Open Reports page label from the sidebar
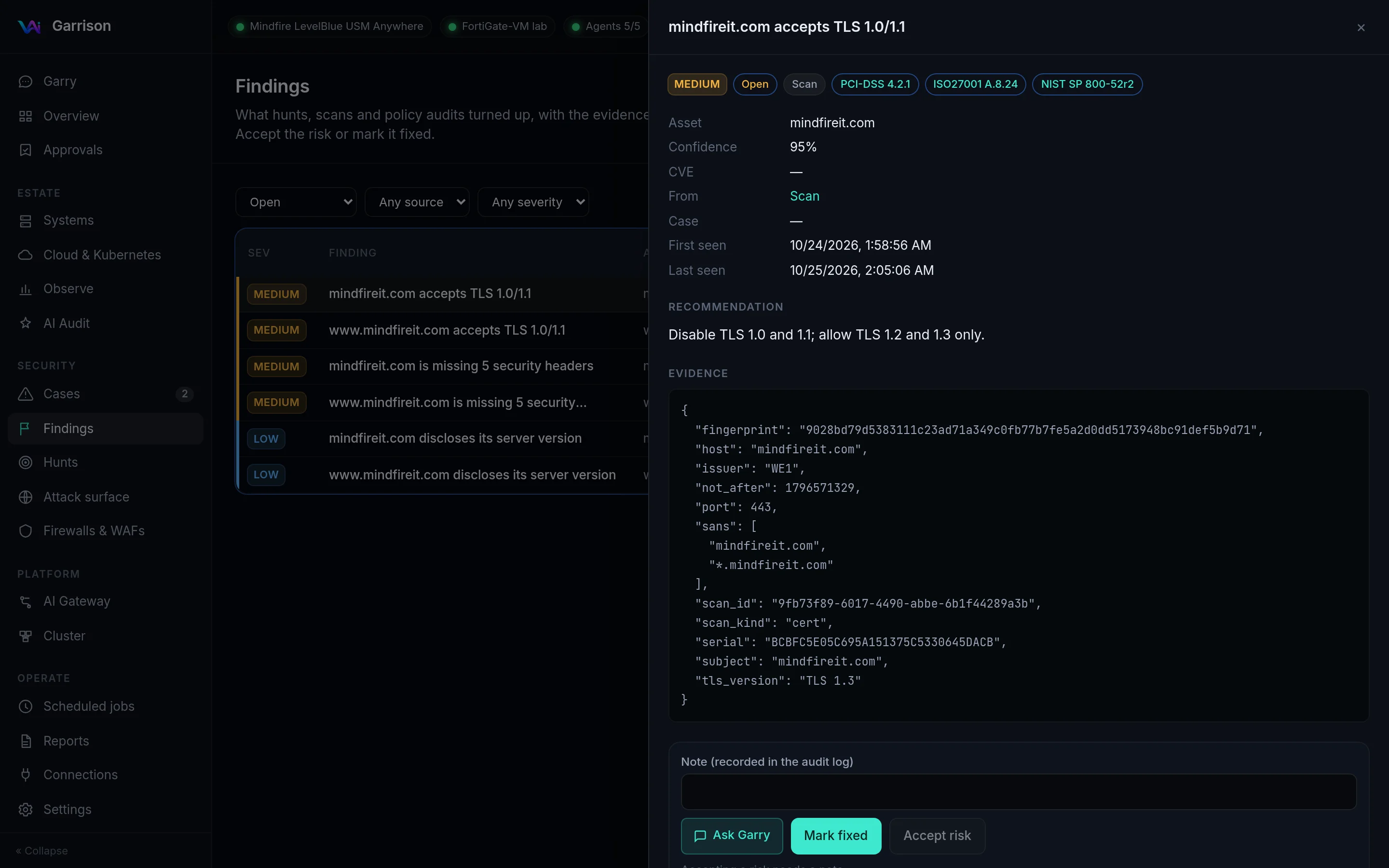The width and height of the screenshot is (1389, 868). 66,741
